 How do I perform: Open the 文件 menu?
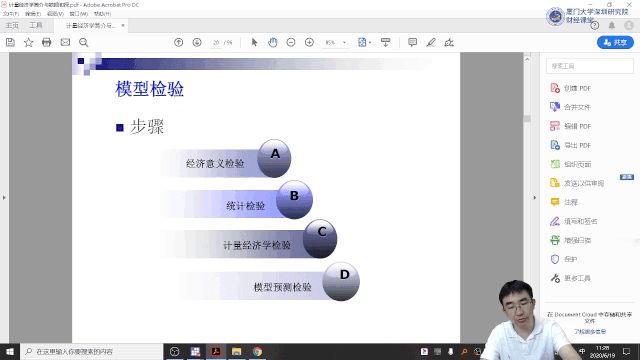pyautogui.click(x=11, y=14)
